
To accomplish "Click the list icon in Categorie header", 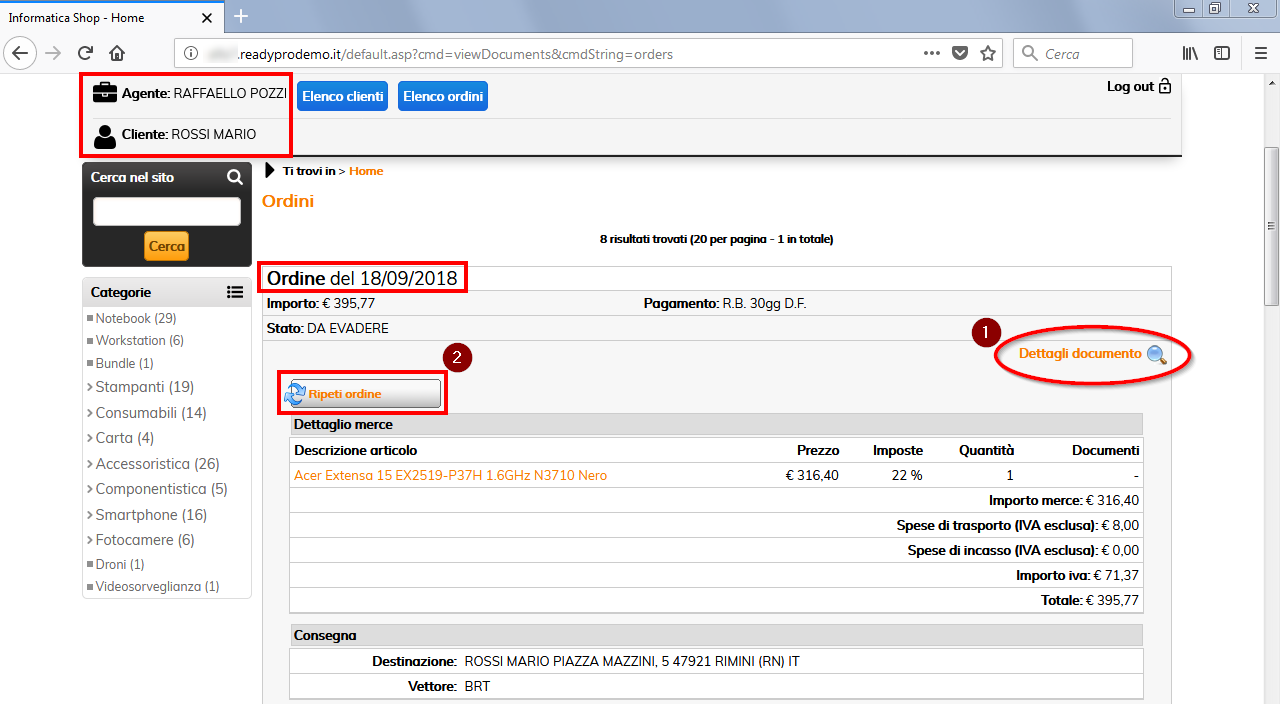I will 235,292.
